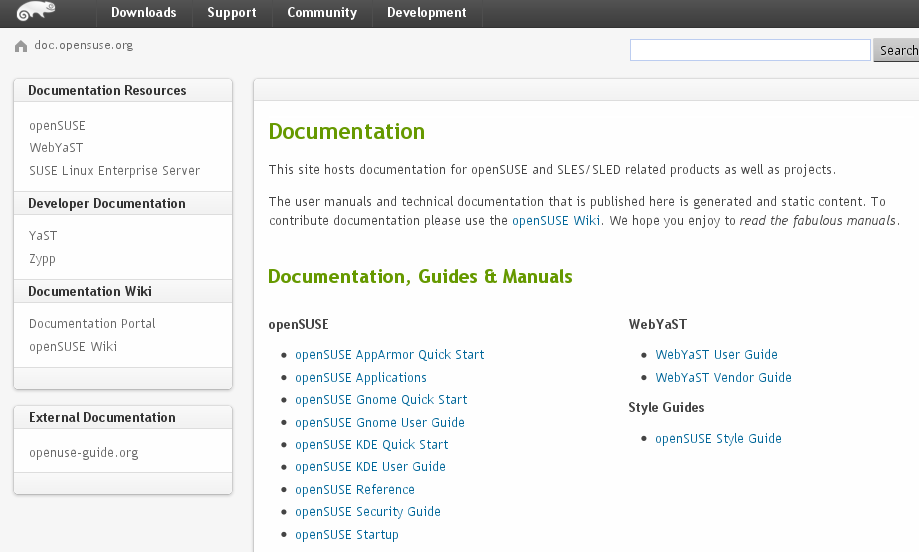Open openSUSE Startup manual
Image resolution: width=919 pixels, height=552 pixels.
[x=347, y=535]
